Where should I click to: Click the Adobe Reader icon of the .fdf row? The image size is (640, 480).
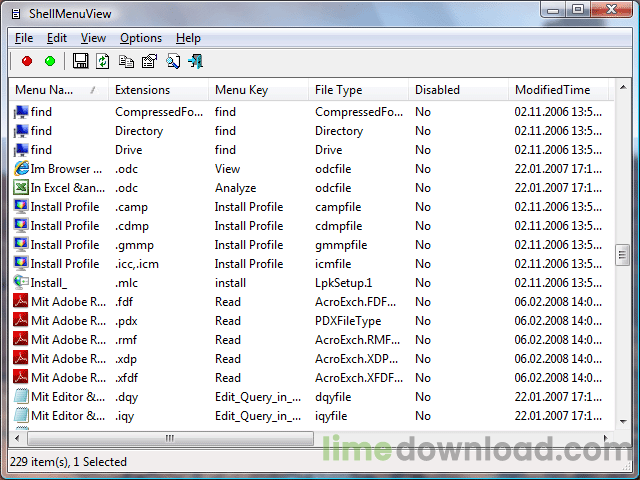(21, 302)
